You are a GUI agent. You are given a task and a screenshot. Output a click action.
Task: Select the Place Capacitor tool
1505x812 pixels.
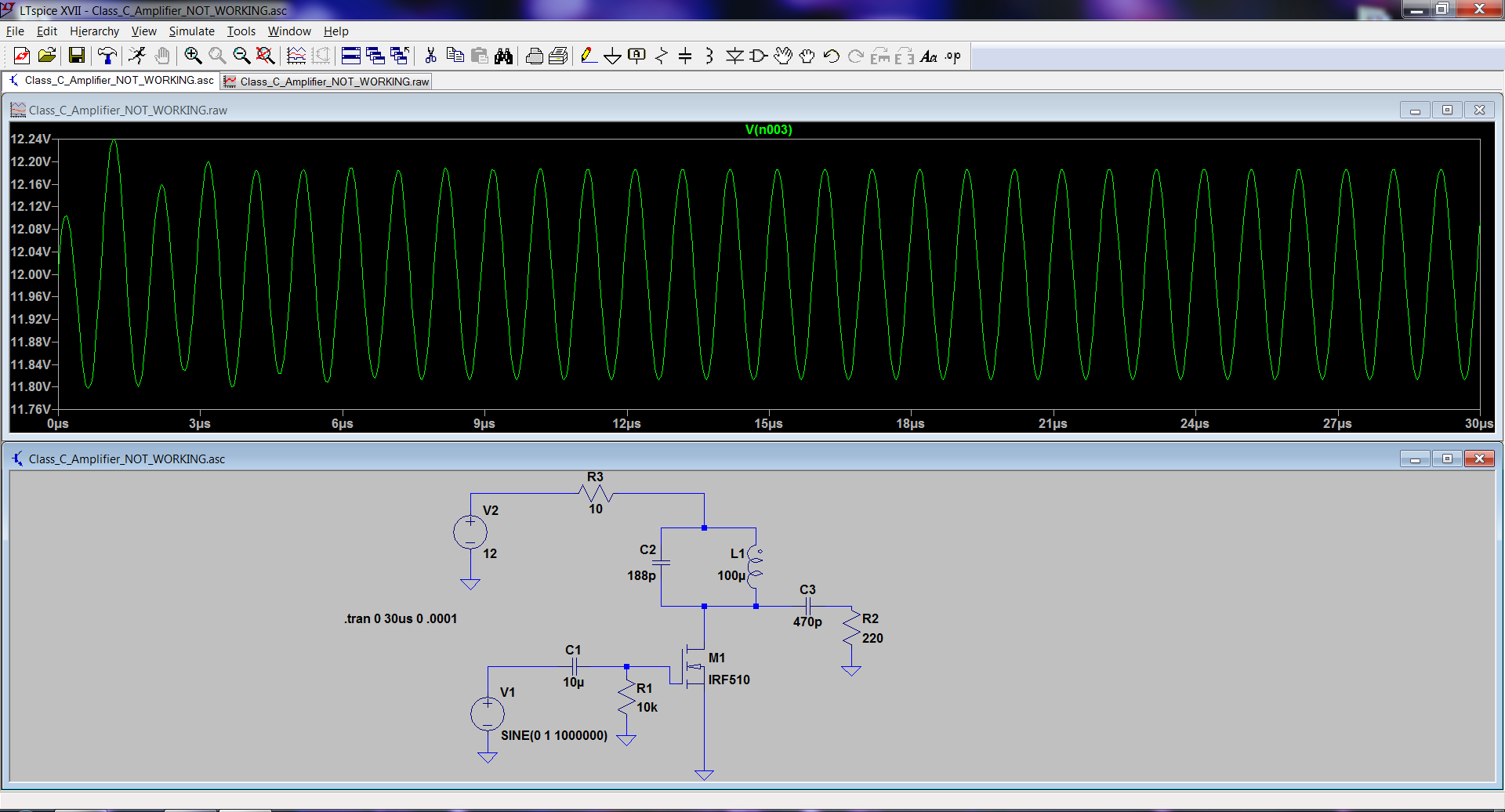[685, 56]
